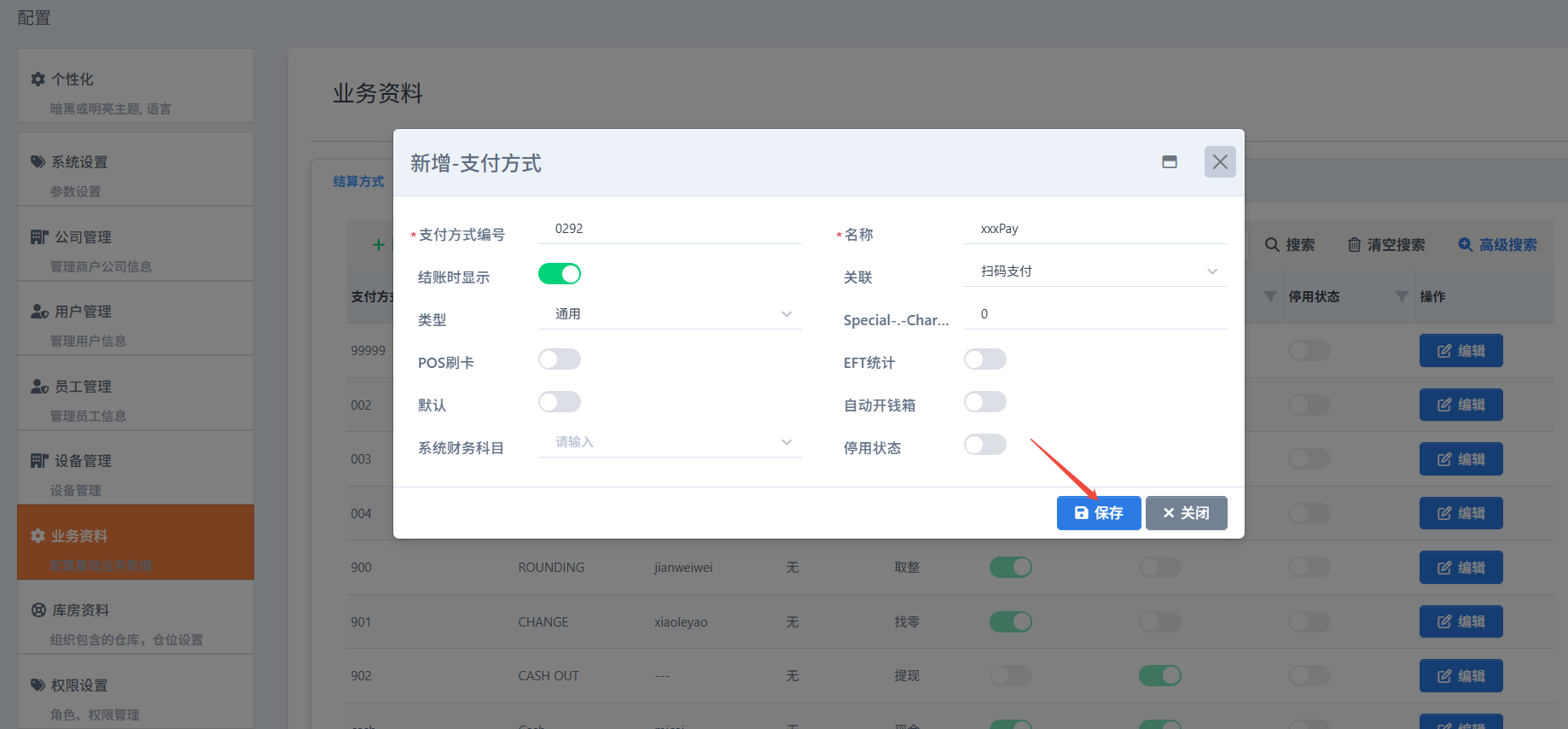Click the filter icon beside 停用状态 column
This screenshot has width=1568, height=729.
(x=1401, y=296)
